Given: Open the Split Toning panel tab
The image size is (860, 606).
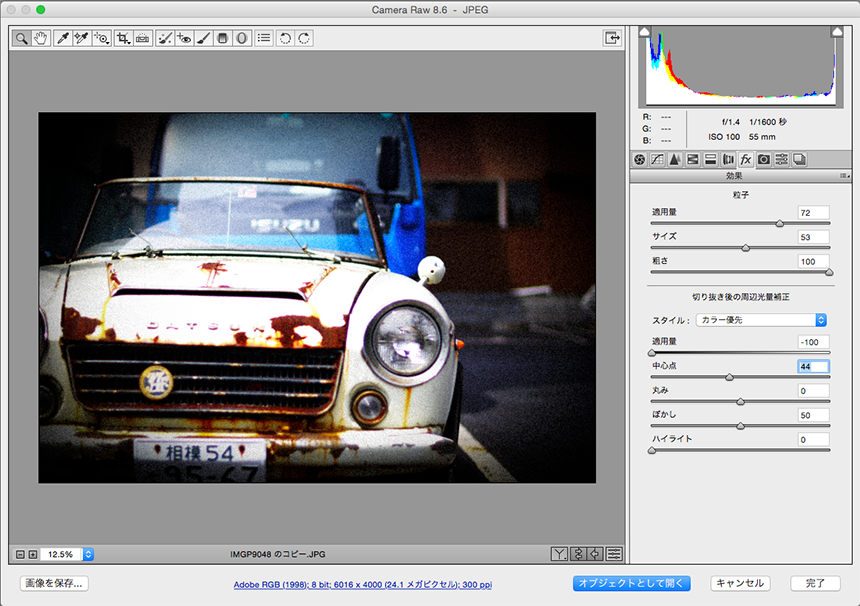Looking at the screenshot, I should coord(710,160).
